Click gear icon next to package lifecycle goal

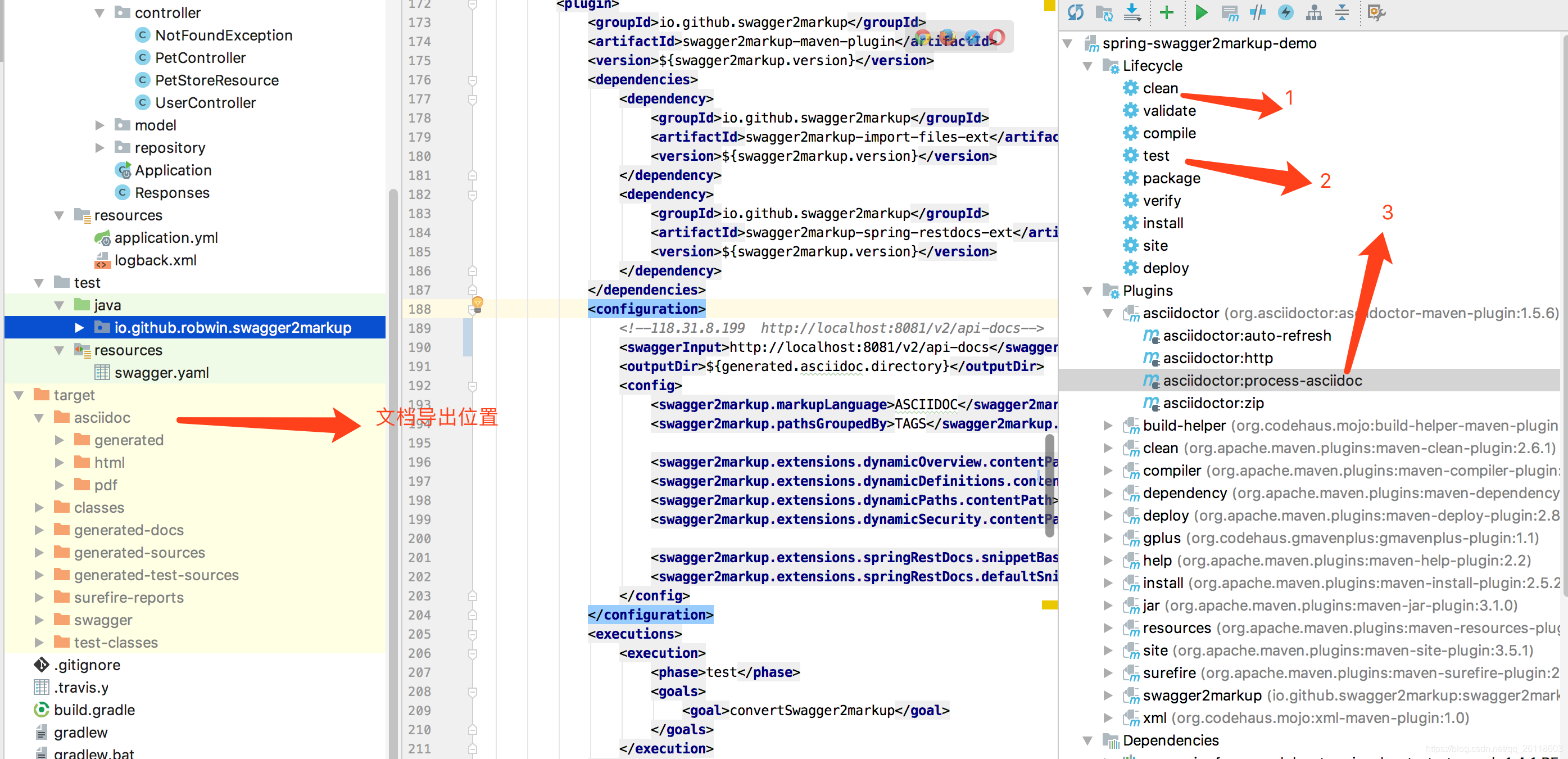pyautogui.click(x=1130, y=178)
